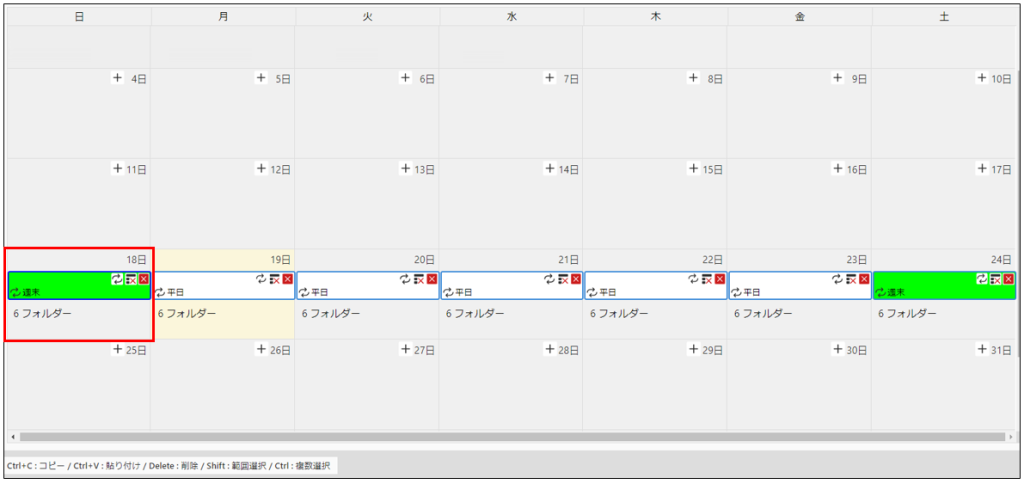Screen dimensions: 1024x484
Task: Click the repeat icon on the 23日 entry
Action: point(838,279)
